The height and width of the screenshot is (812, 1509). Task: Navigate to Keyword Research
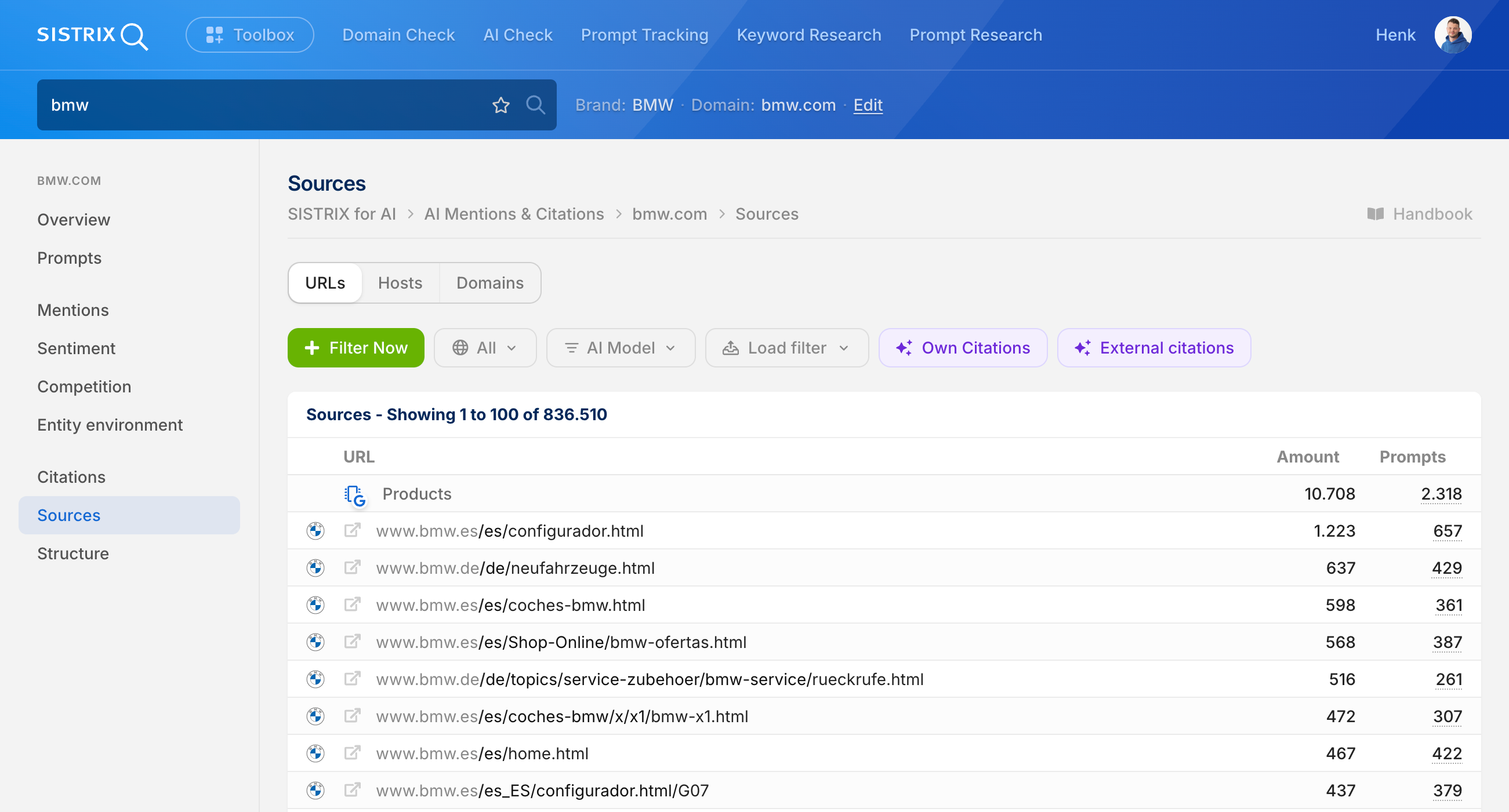809,35
